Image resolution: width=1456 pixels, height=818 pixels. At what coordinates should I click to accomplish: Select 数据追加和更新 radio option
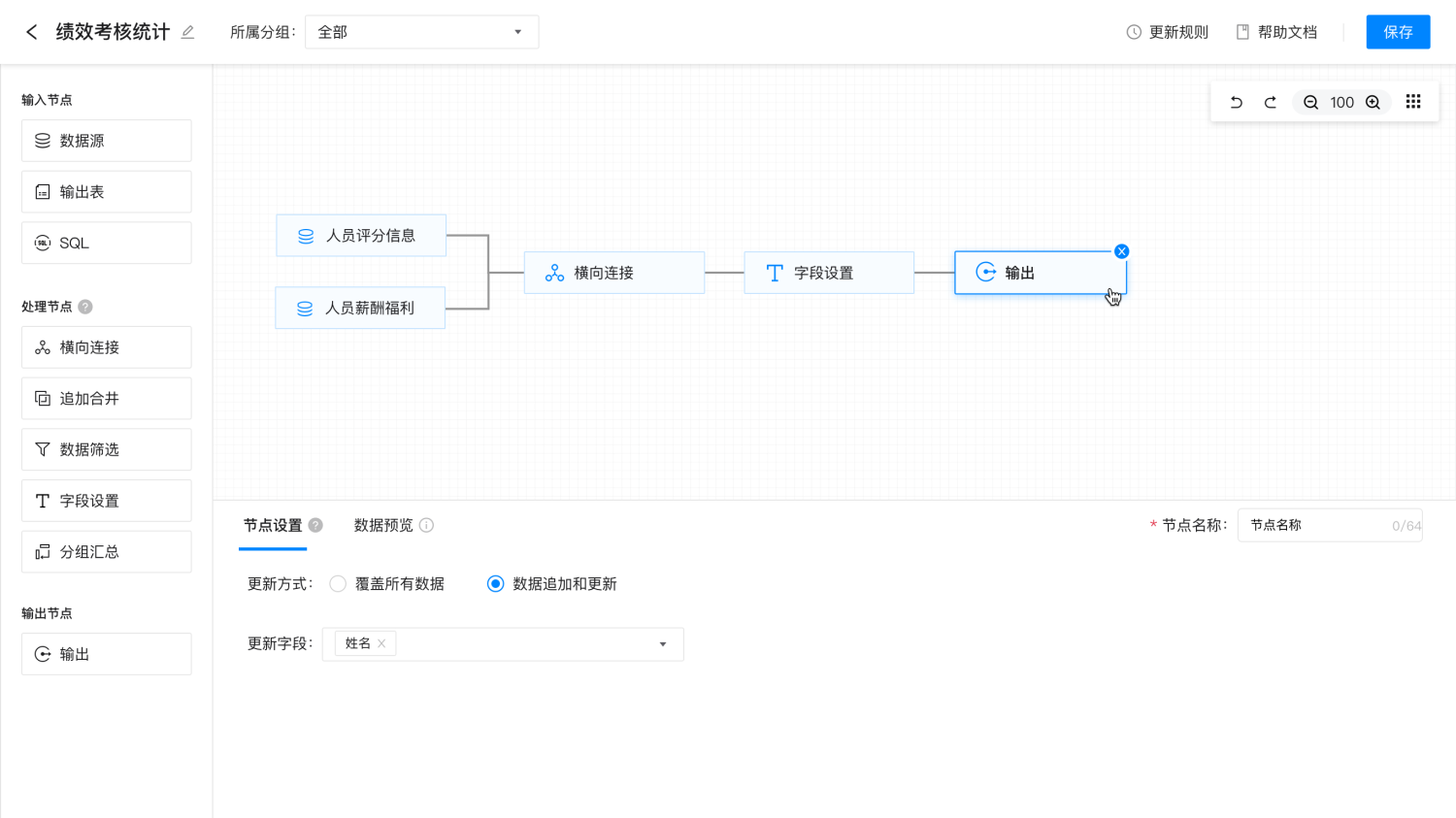click(x=551, y=584)
